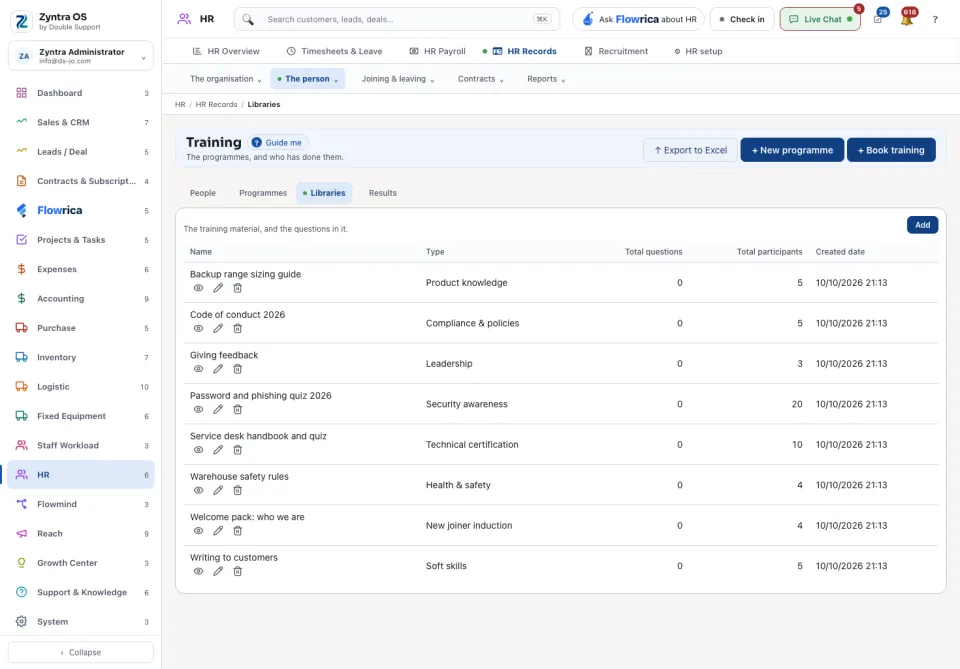View Service desk handbook eye icon

[198, 450]
